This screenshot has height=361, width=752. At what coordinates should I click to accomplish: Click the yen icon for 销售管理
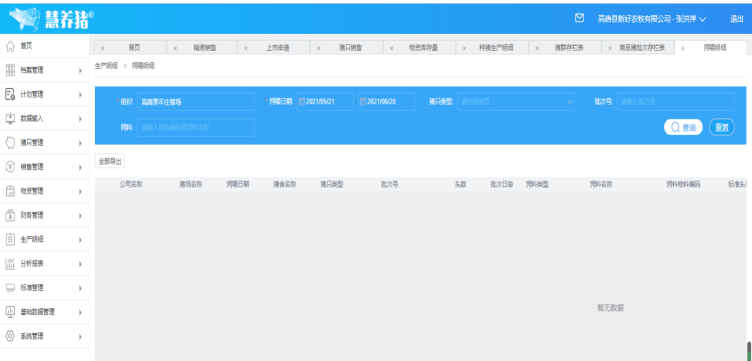click(x=10, y=167)
